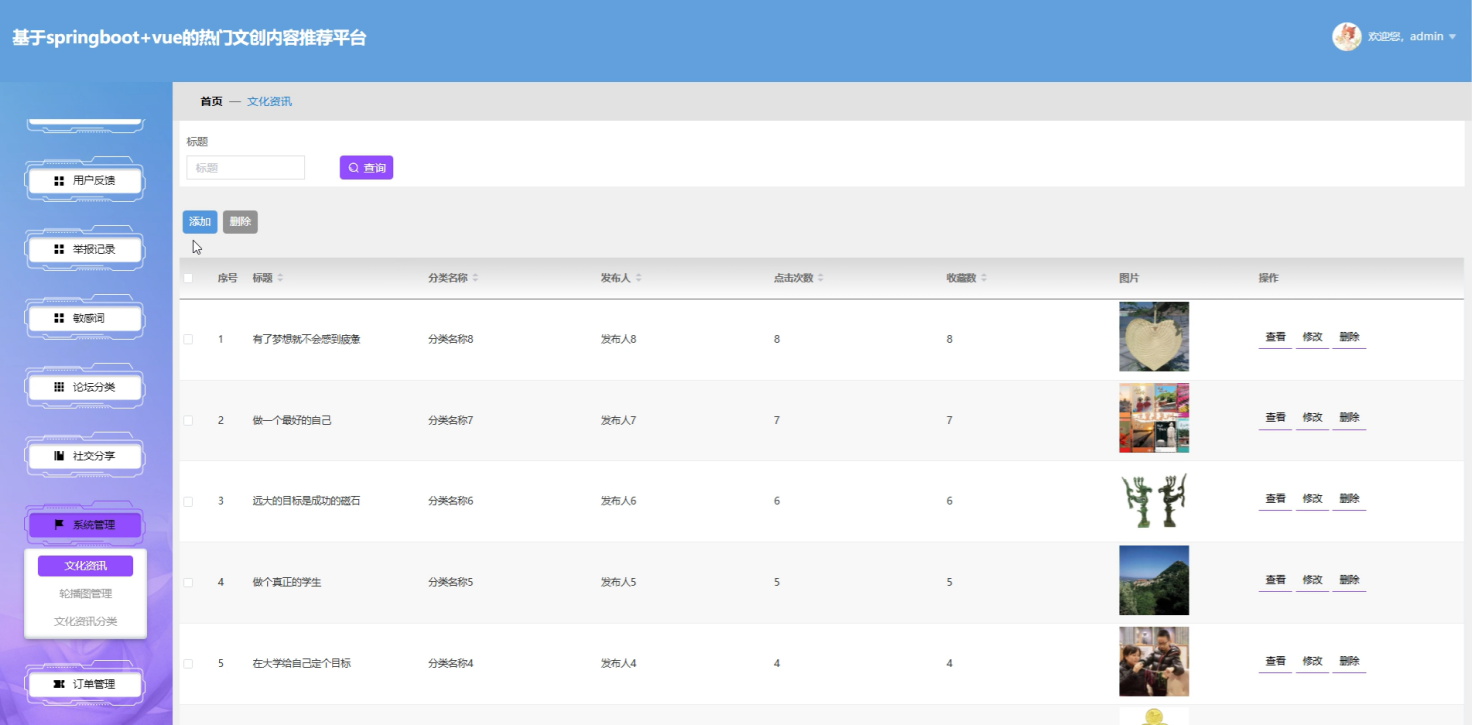The image size is (1472, 725).
Task: Open 订单管理 sidebar menu
Action: [x=85, y=684]
